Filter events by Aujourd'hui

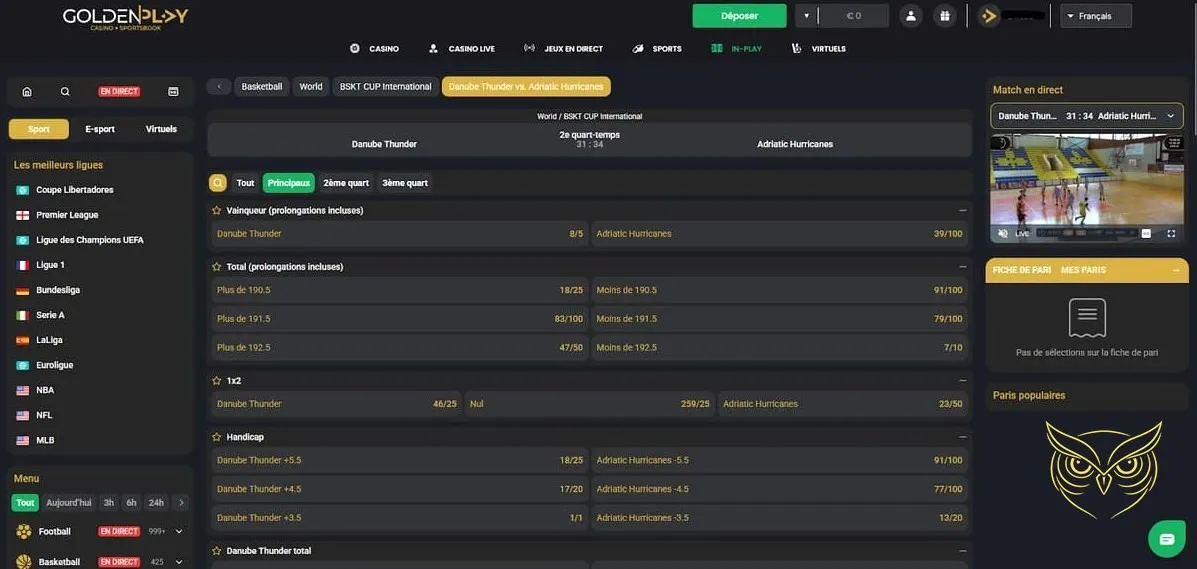69,503
